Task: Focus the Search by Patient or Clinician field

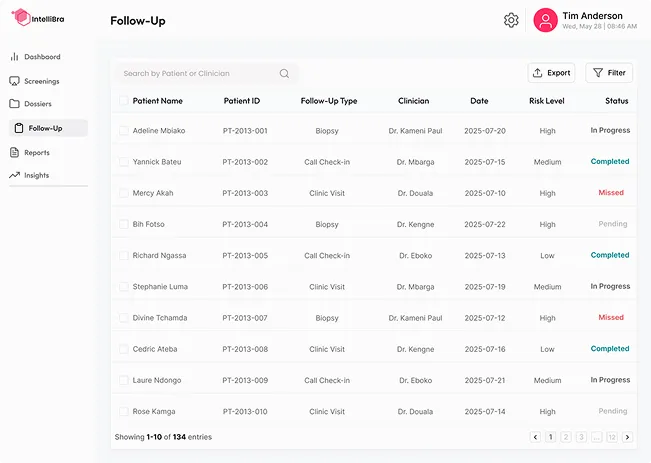Action: click(206, 73)
